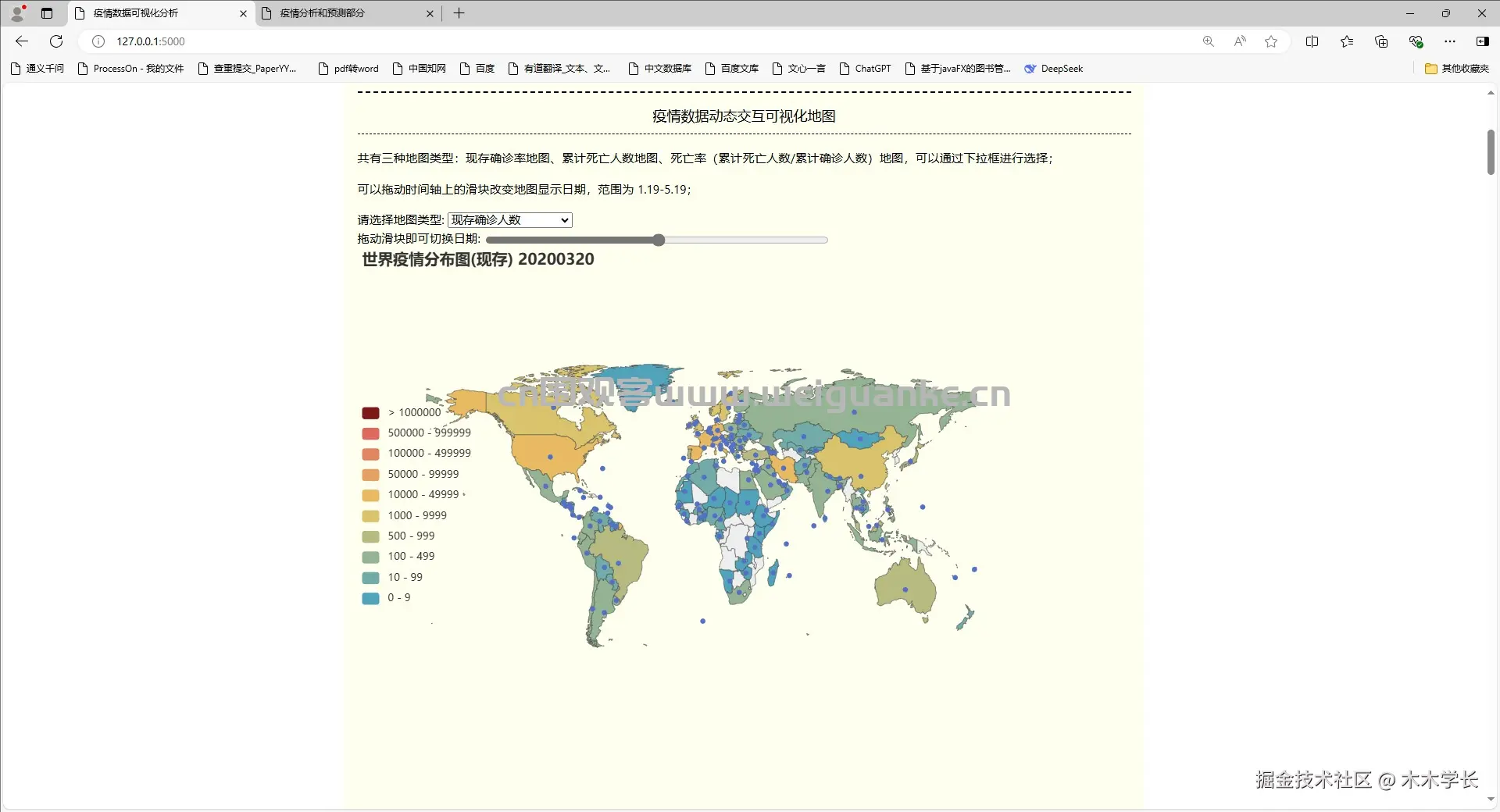
Task: Open the 百度文库 bookmark
Action: click(732, 69)
